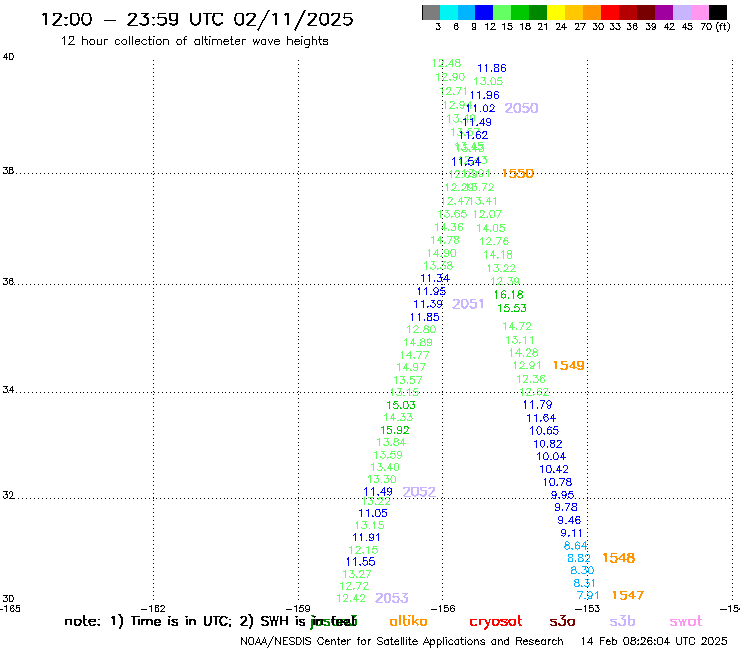Click the s3b pass label 2050
740x650 pixels.
coord(521,108)
